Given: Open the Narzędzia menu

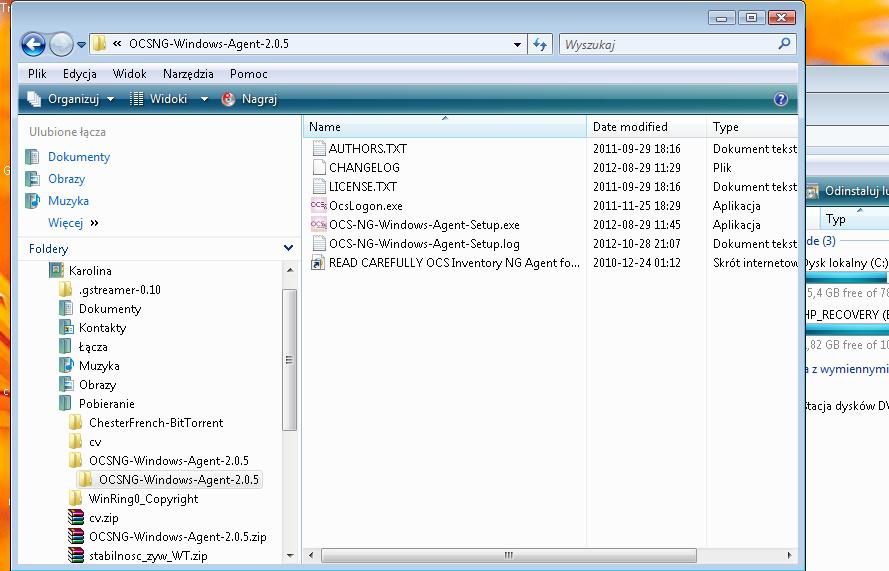Looking at the screenshot, I should click(188, 74).
